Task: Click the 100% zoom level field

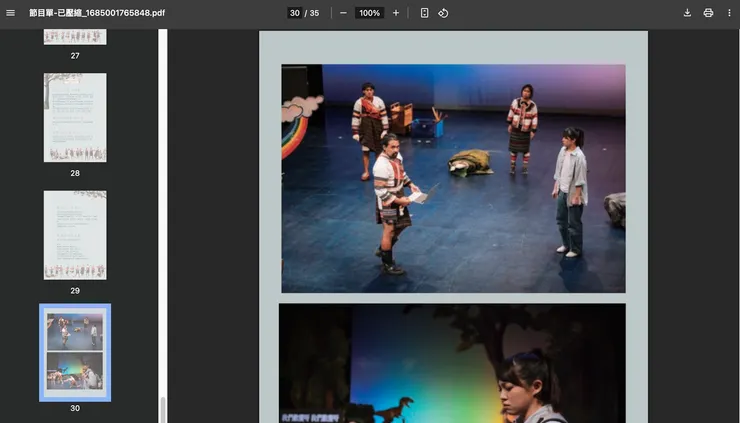Action: [369, 13]
